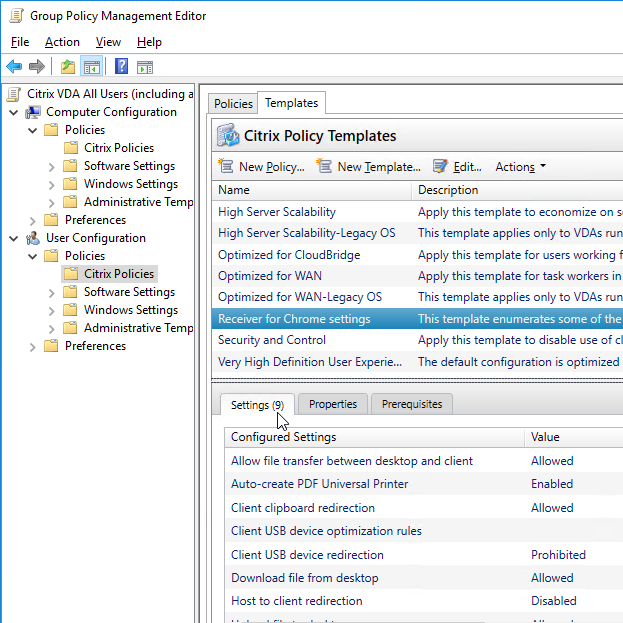Click the Download file from desktop setting
The height and width of the screenshot is (623, 623).
[424, 578]
